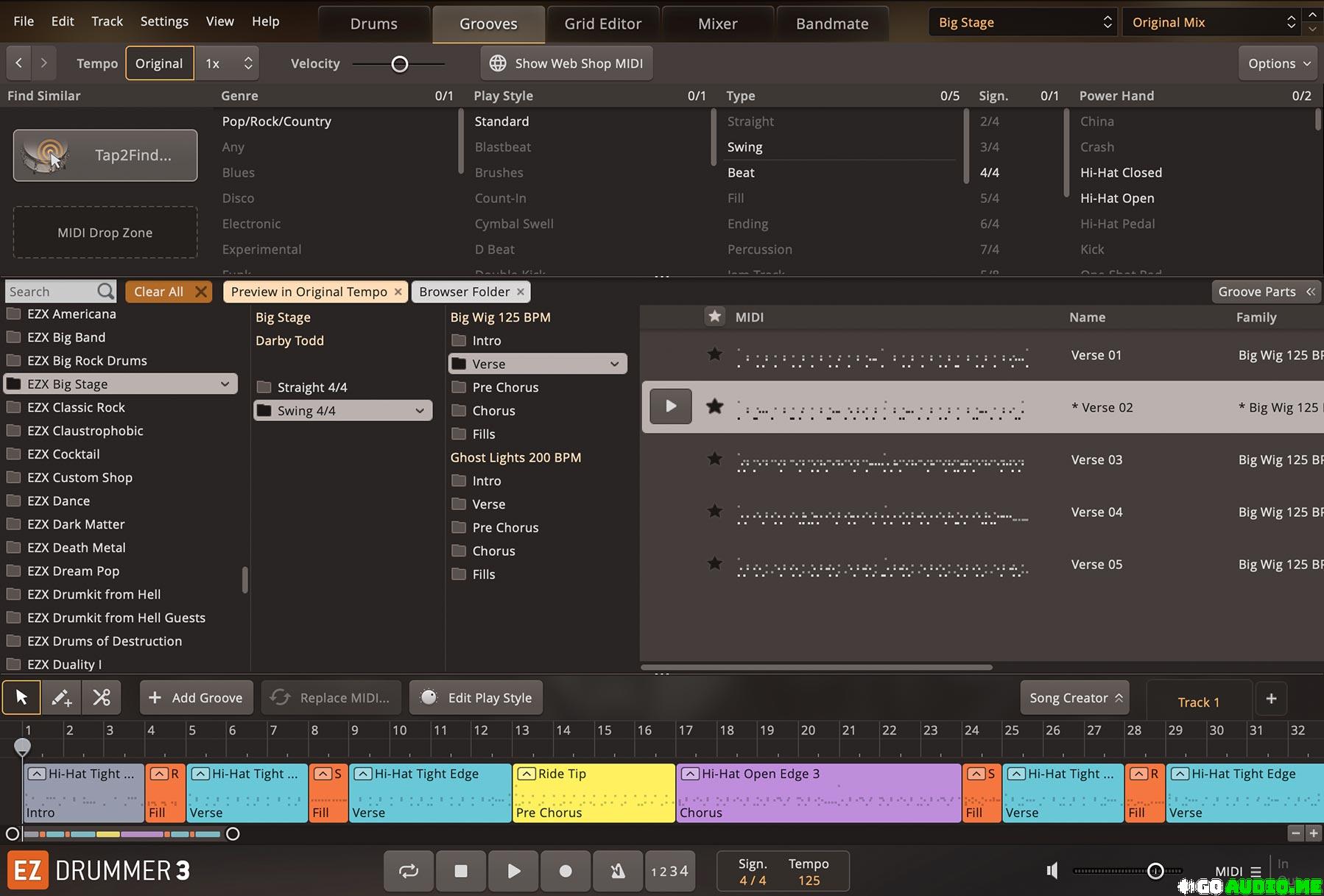The width and height of the screenshot is (1324, 896).
Task: Open the Track menu
Action: 107,21
